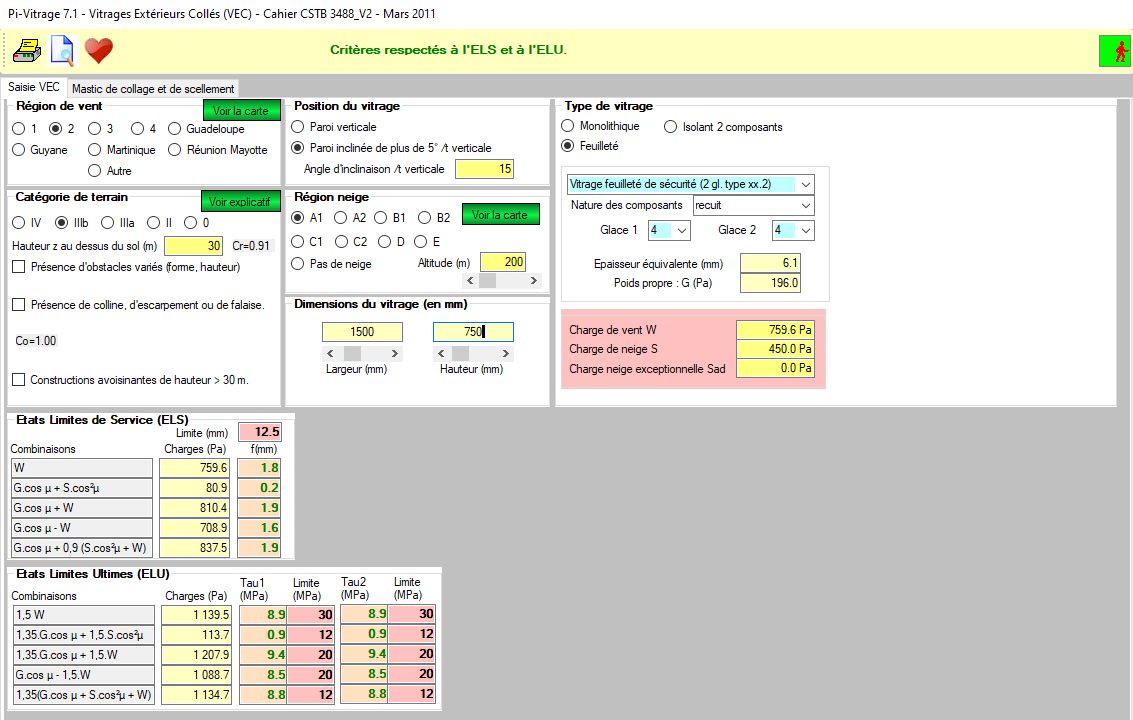
Task: Select wind region 3 radio button
Action: pos(95,129)
